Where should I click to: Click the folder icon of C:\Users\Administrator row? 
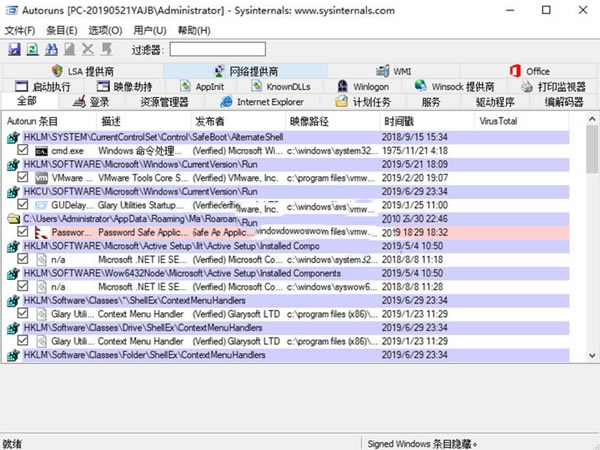pos(14,219)
